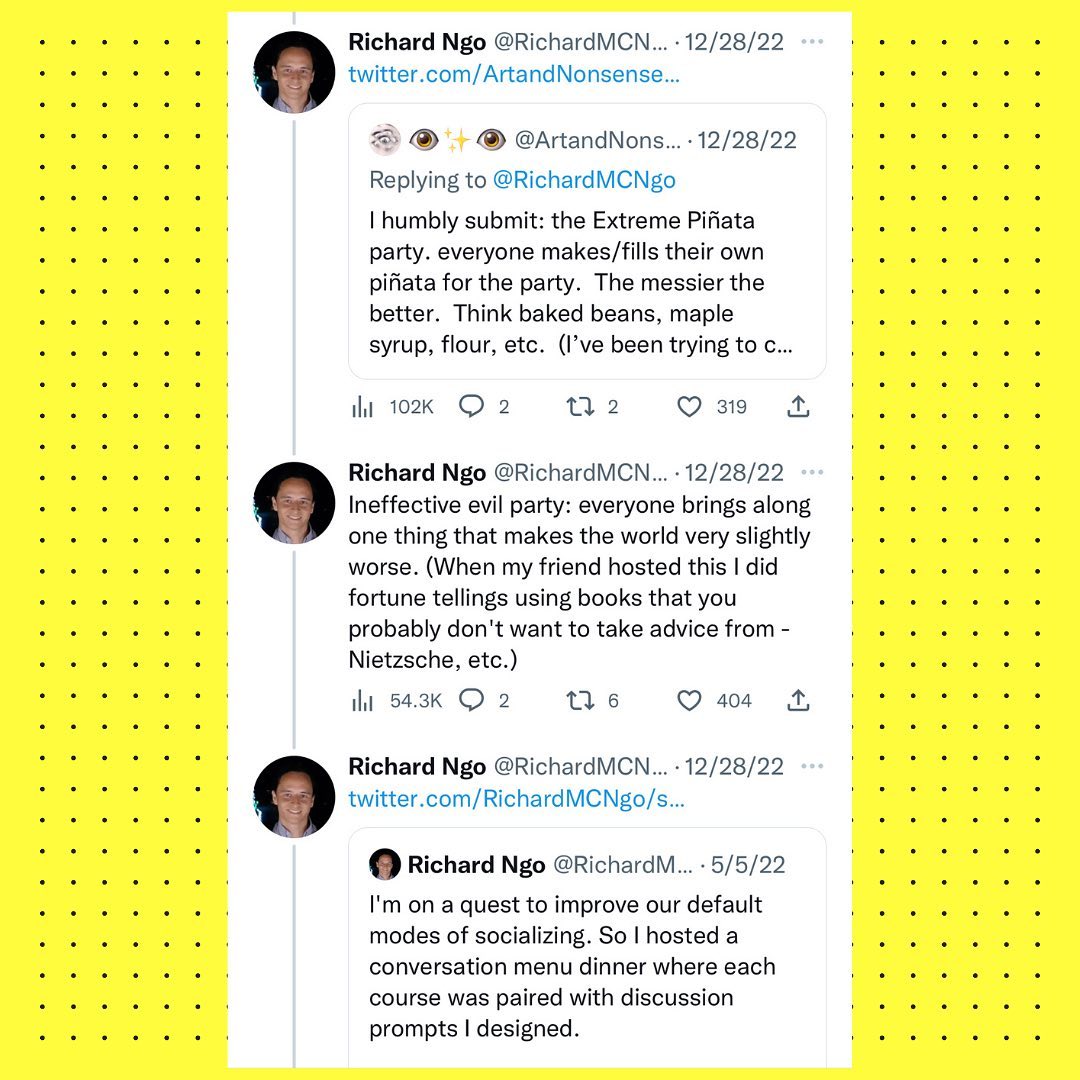Open more options on the first tweet
The height and width of the screenshot is (1080, 1080).
click(813, 42)
